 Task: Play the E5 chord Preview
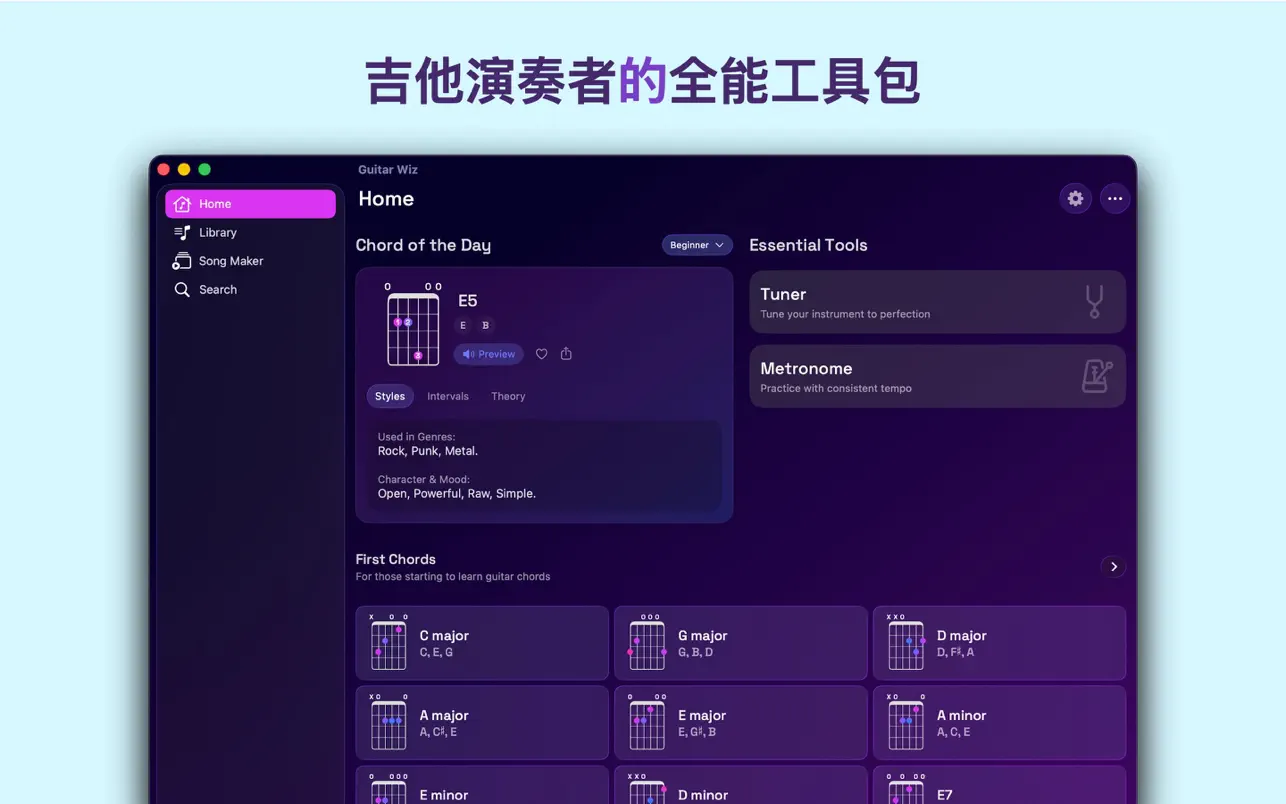pyautogui.click(x=489, y=354)
